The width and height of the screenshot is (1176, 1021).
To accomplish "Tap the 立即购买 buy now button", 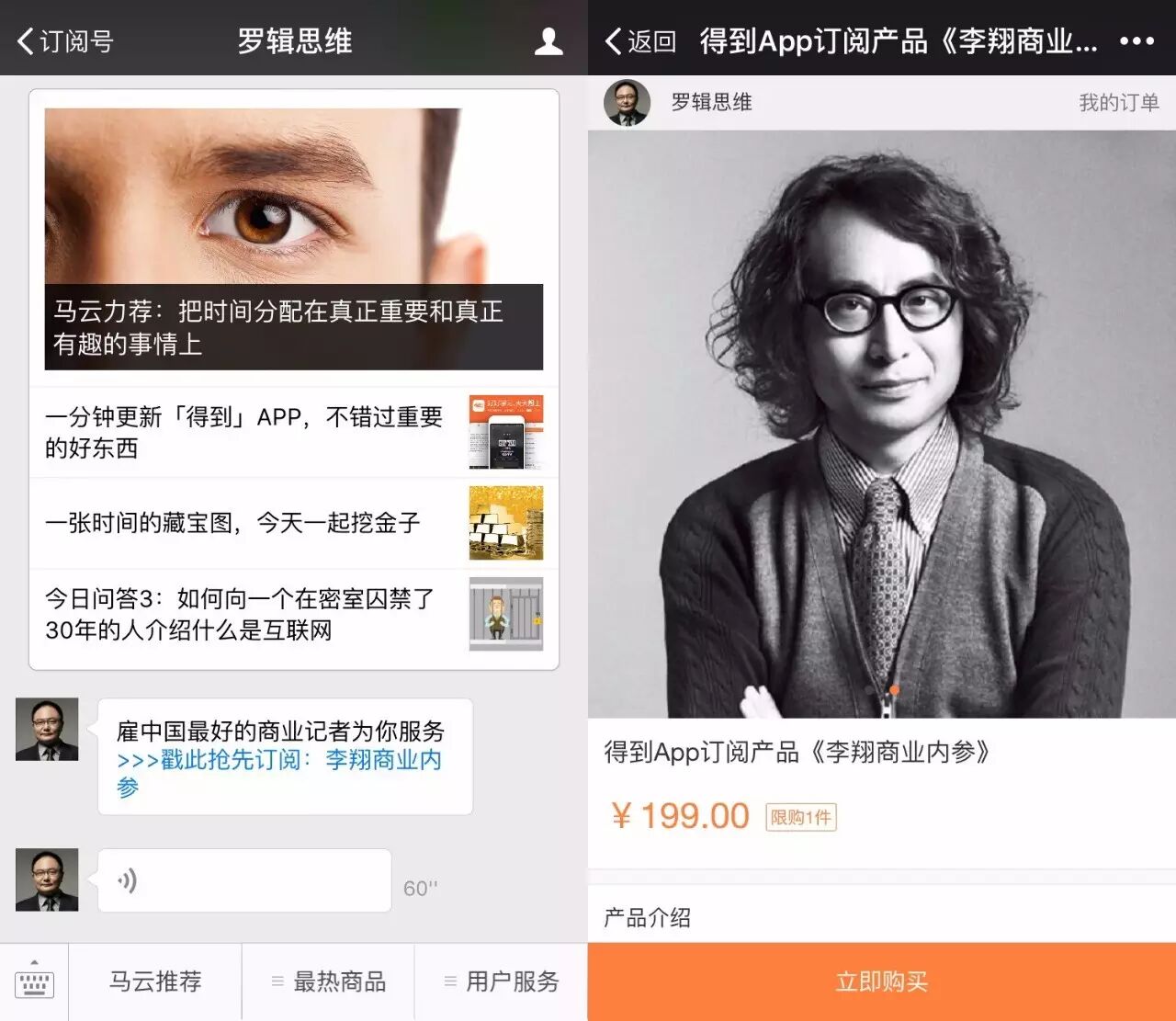I will point(882,981).
